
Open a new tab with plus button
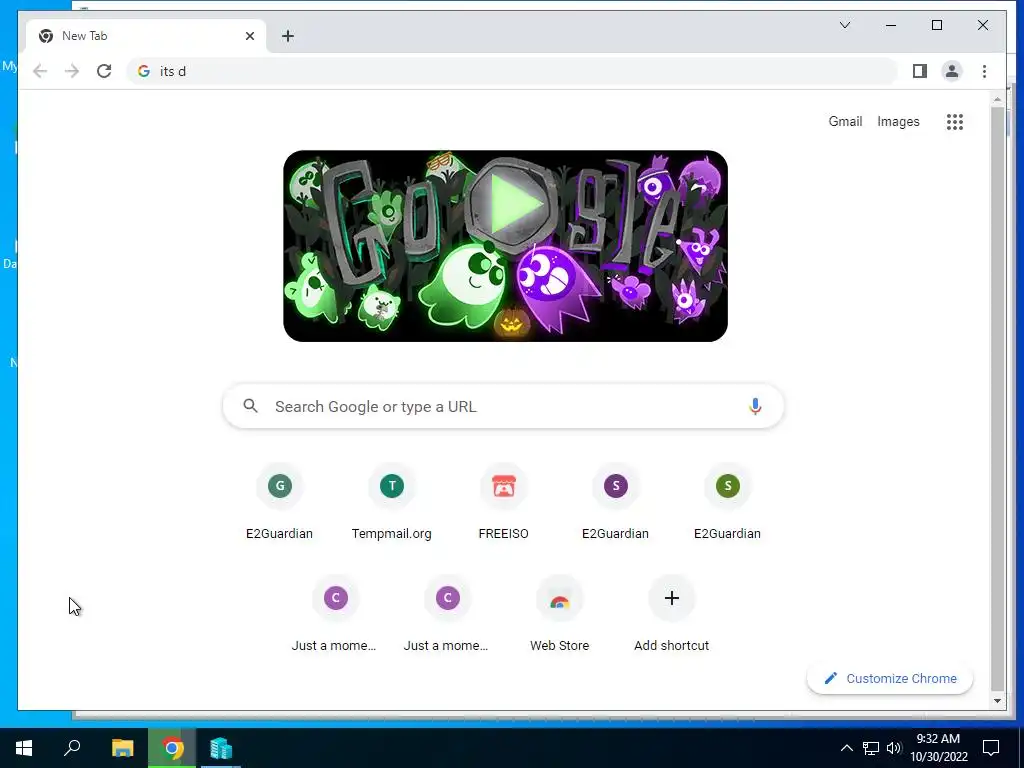(x=288, y=36)
